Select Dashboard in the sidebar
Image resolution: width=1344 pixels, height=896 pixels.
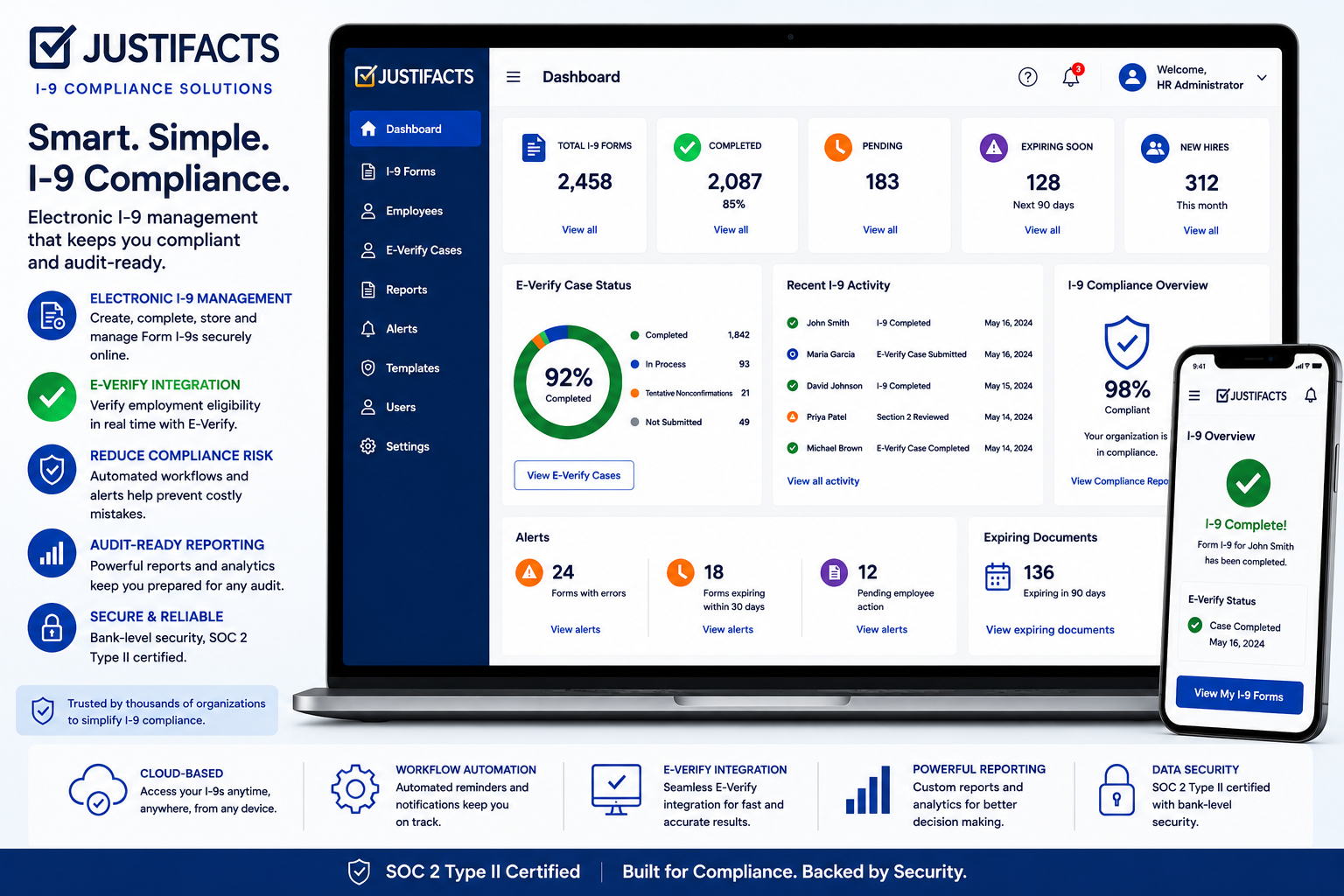pos(415,129)
